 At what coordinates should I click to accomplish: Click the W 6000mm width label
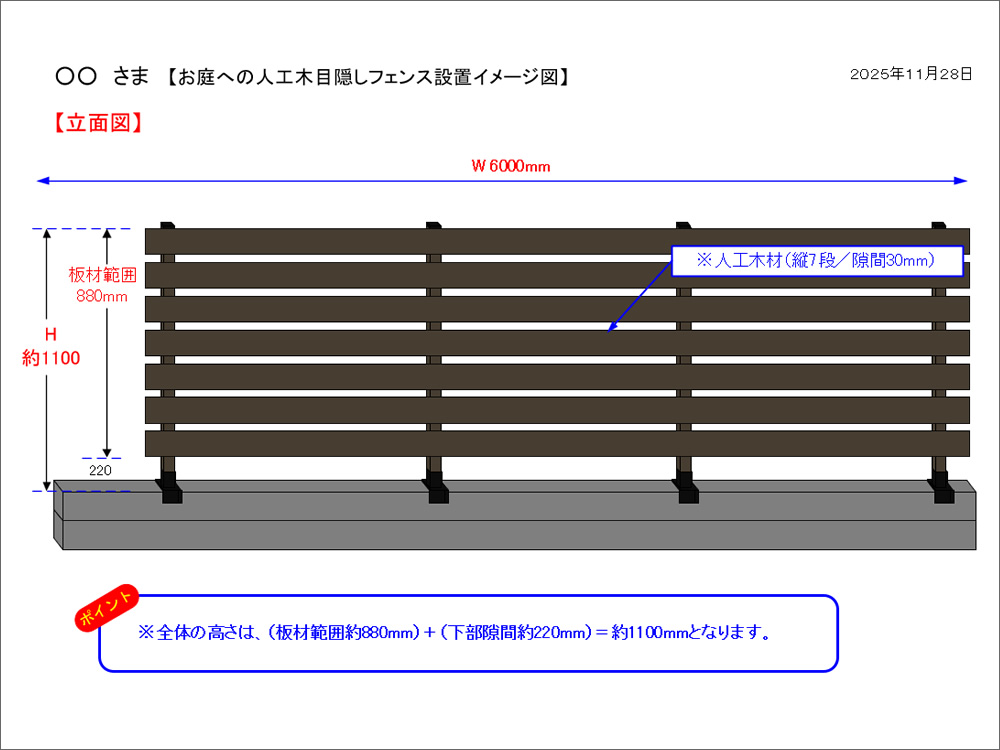click(x=511, y=166)
